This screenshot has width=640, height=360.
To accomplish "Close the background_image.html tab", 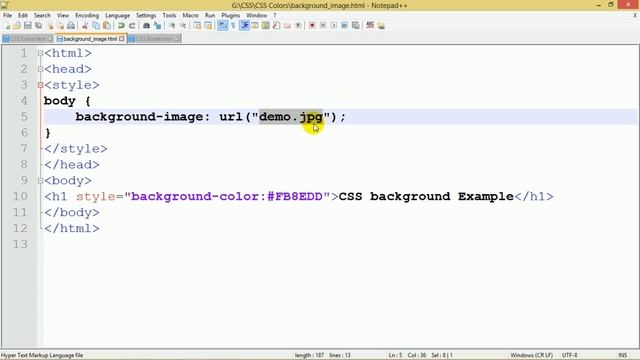I will click(122, 39).
